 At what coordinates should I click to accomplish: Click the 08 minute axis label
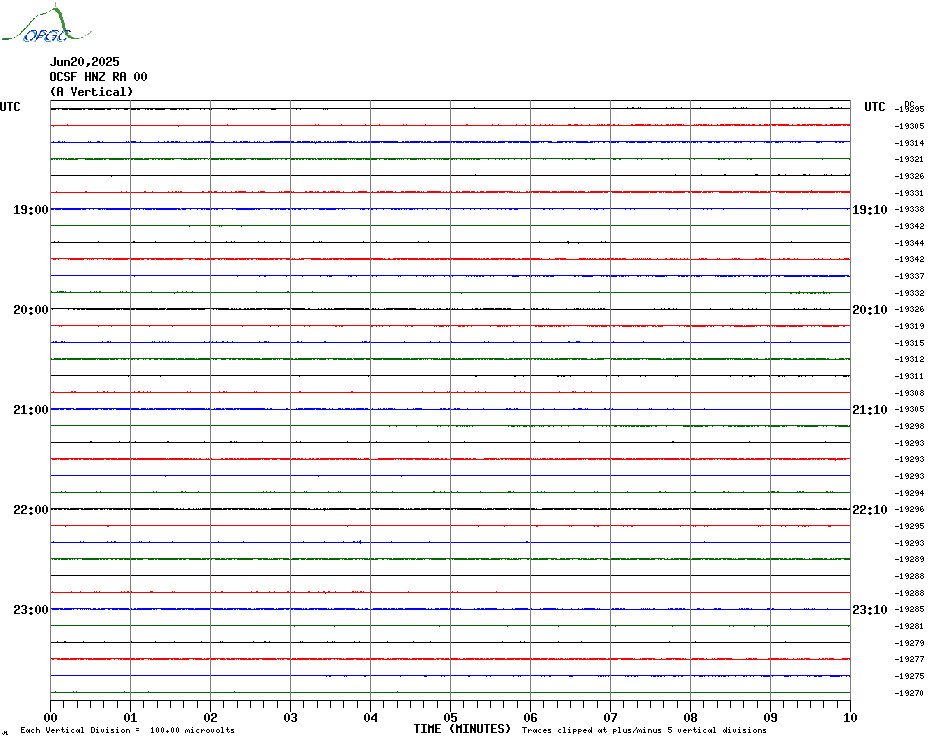(x=690, y=717)
